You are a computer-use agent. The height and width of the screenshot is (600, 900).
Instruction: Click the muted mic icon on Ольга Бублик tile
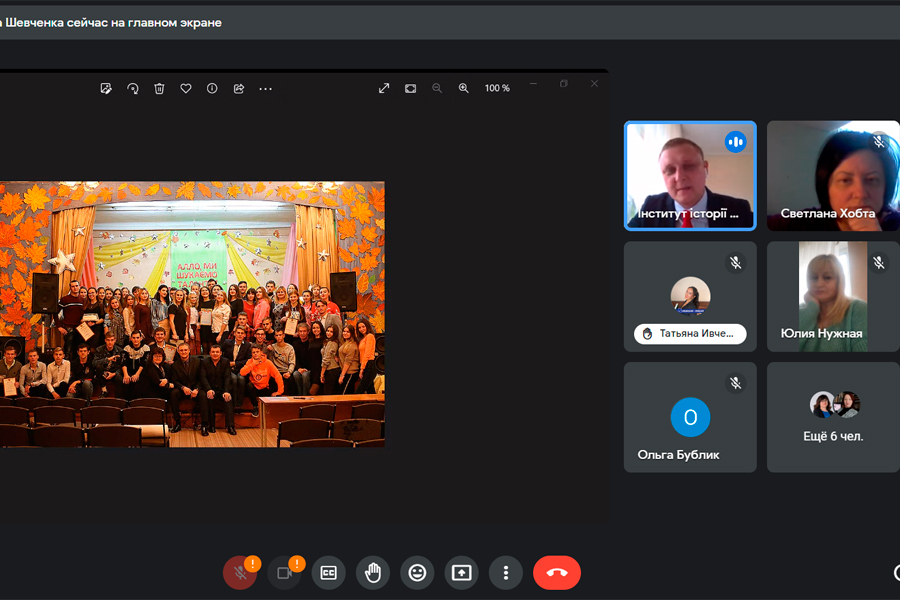[x=735, y=384]
